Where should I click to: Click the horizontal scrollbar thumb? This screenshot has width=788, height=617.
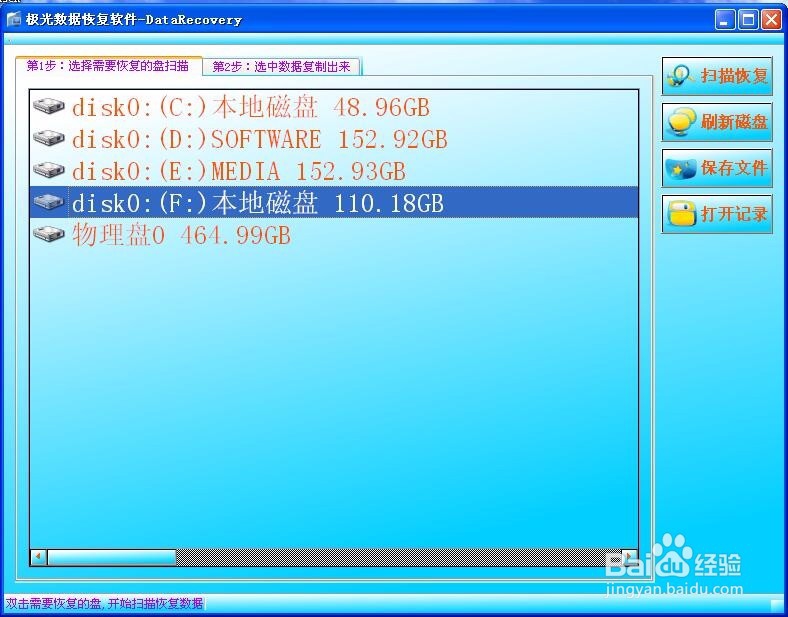click(111, 557)
